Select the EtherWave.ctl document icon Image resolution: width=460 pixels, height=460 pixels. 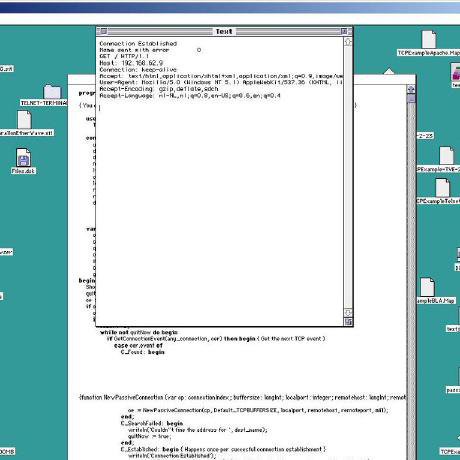(x=24, y=120)
